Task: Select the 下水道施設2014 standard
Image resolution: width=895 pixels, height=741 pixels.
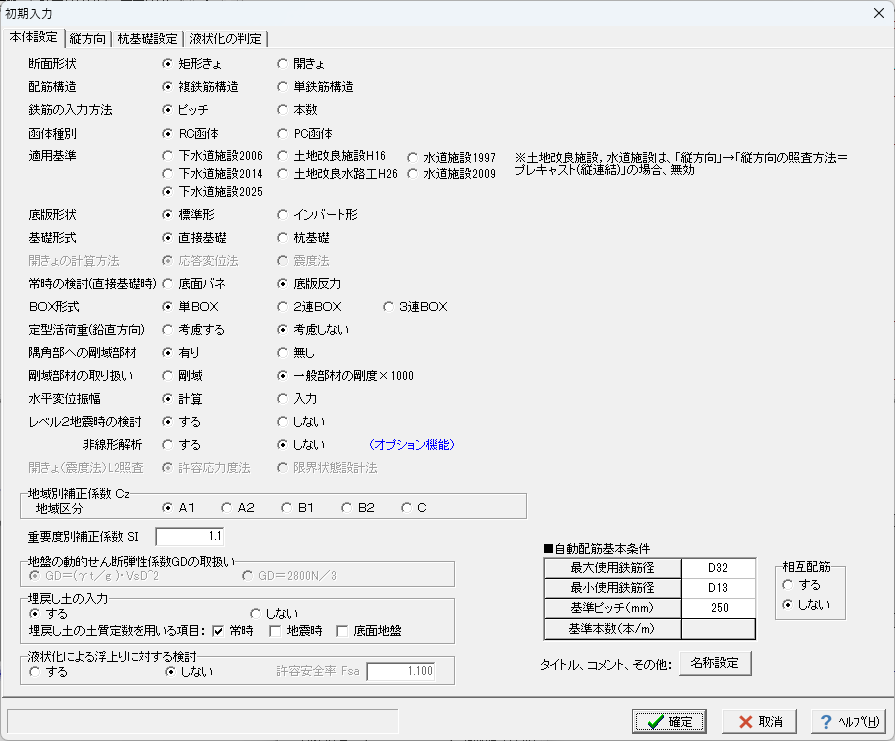Action: click(x=168, y=173)
